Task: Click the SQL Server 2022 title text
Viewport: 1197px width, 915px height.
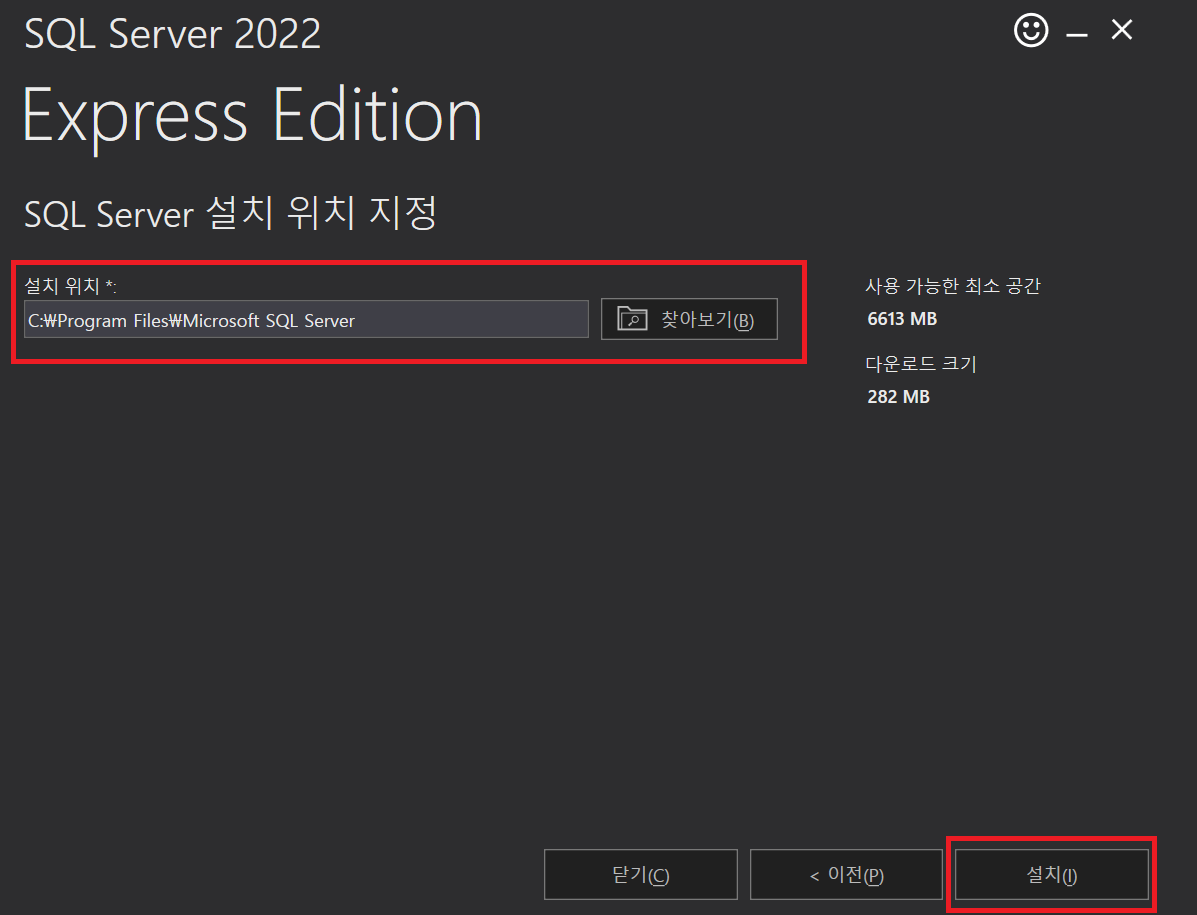Action: pyautogui.click(x=173, y=34)
